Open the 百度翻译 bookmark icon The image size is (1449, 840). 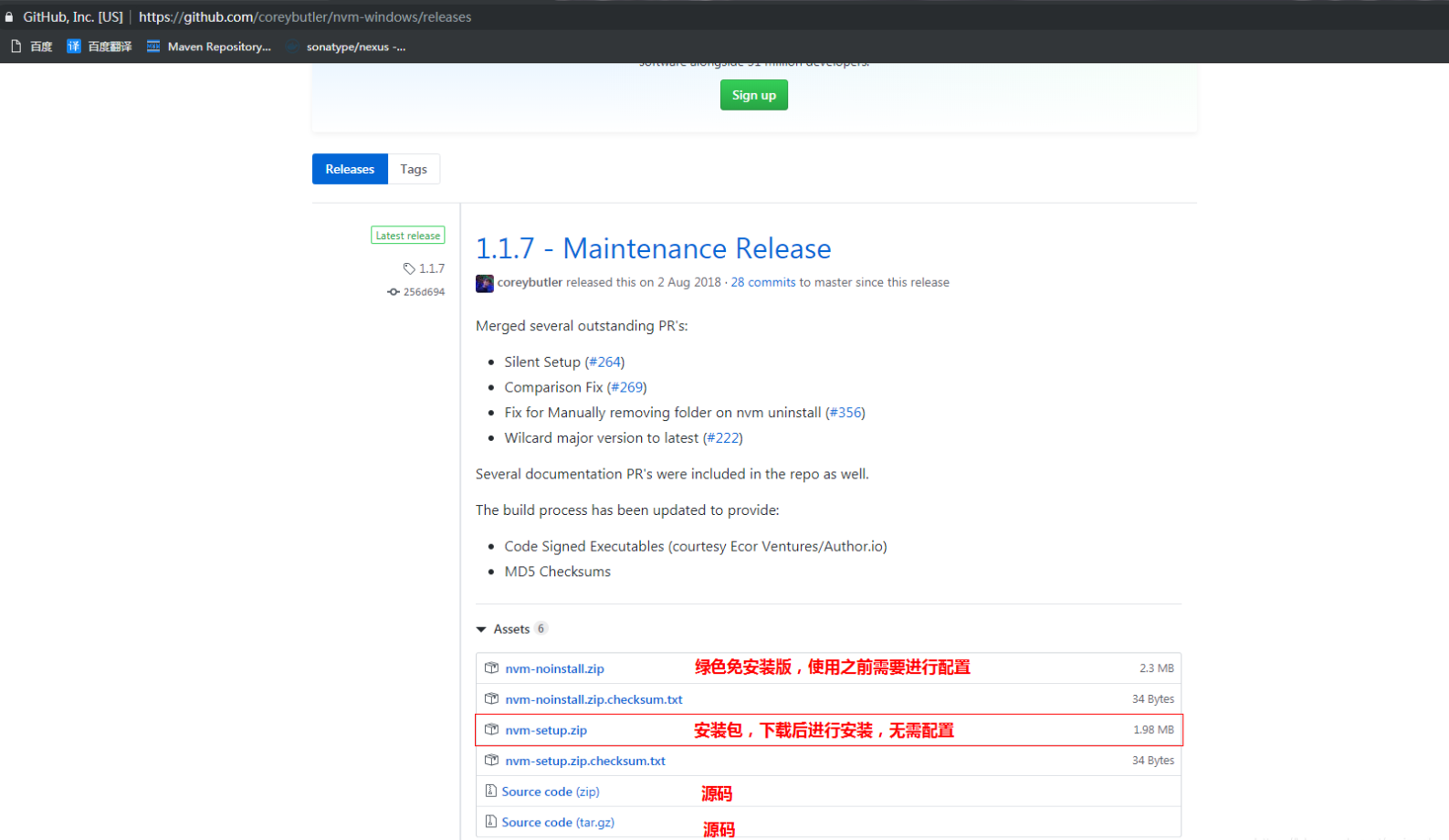74,47
